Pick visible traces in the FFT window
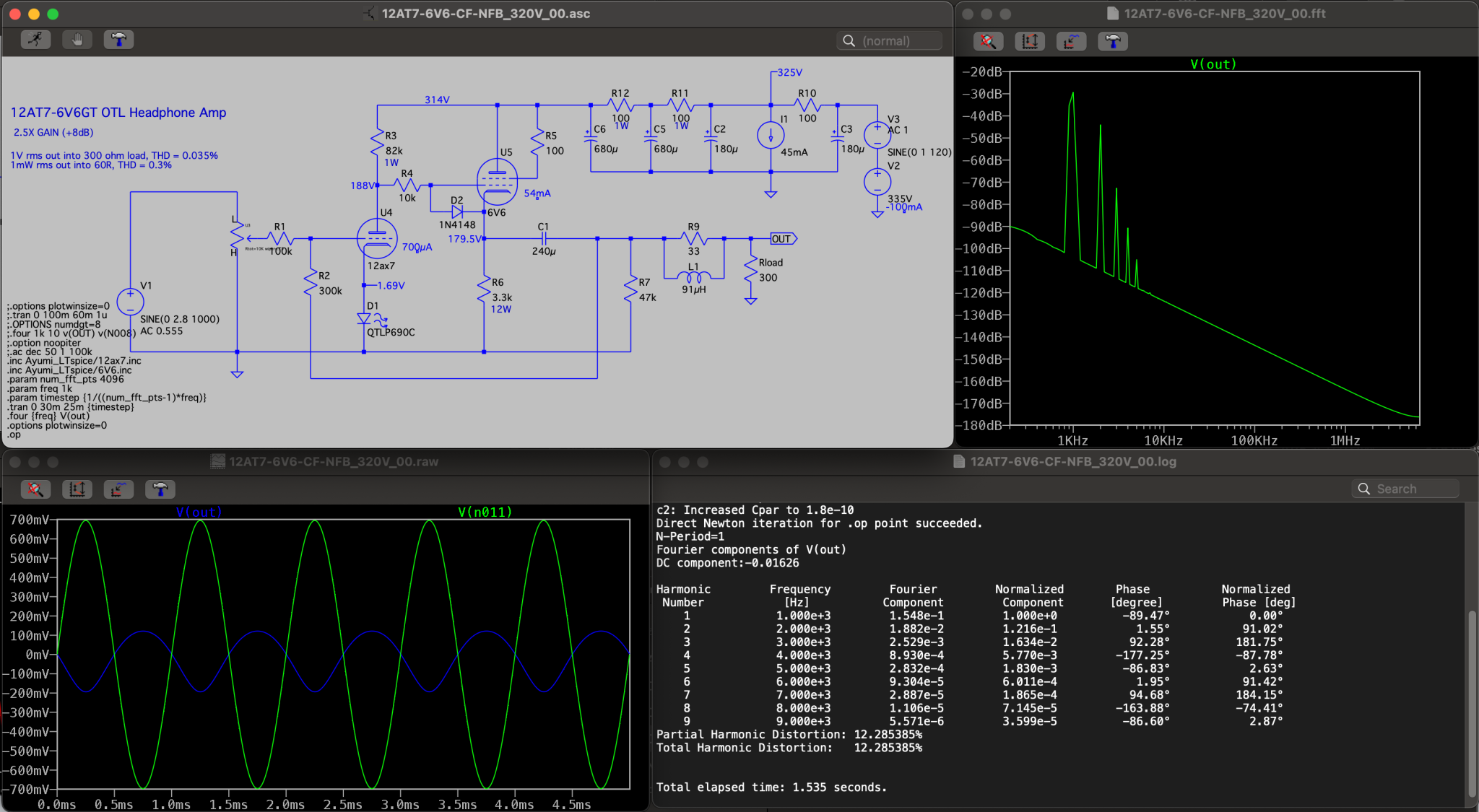 click(x=1071, y=42)
